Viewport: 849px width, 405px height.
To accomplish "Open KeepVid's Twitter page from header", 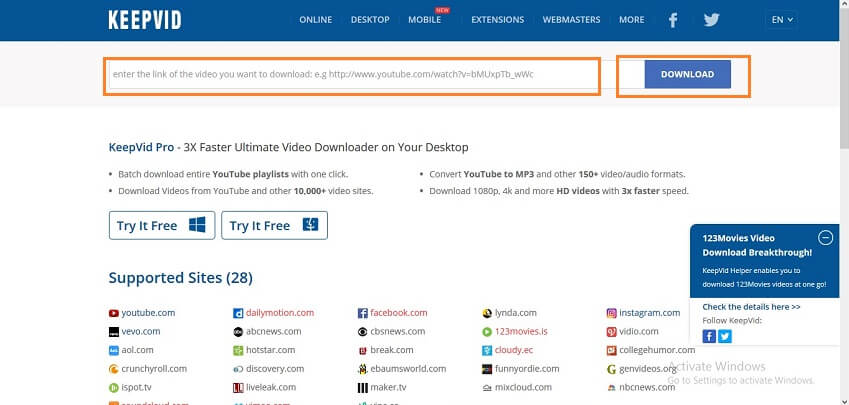I will pos(711,20).
